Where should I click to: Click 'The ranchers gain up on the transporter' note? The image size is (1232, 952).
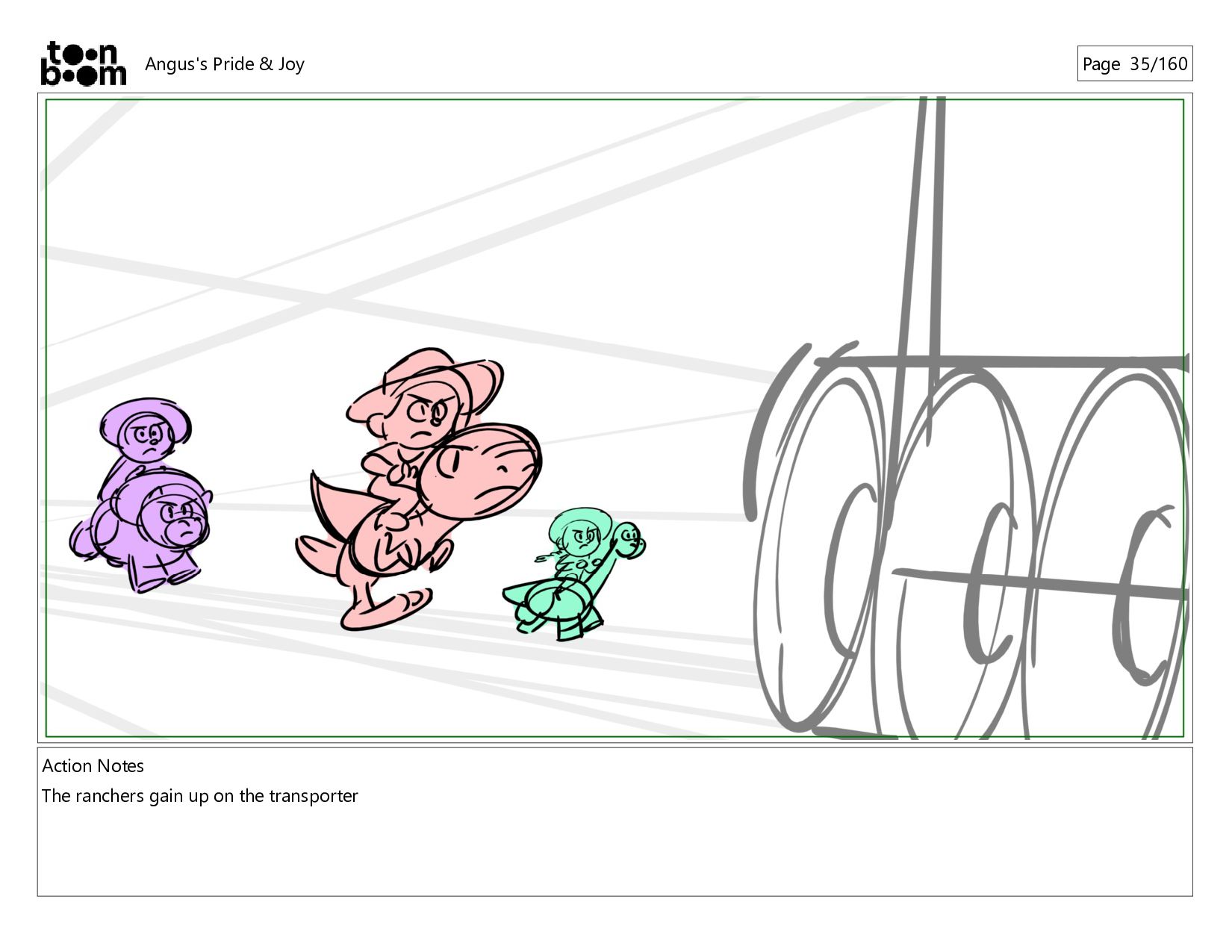coord(199,796)
